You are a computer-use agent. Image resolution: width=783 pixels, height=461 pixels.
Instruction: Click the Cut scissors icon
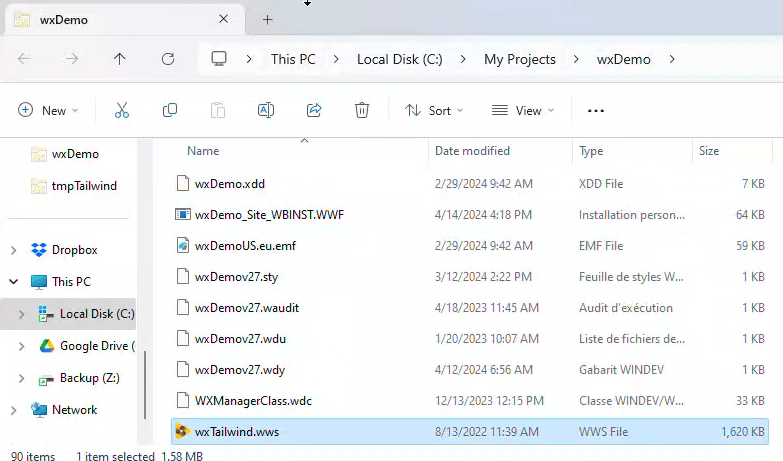tap(122, 111)
